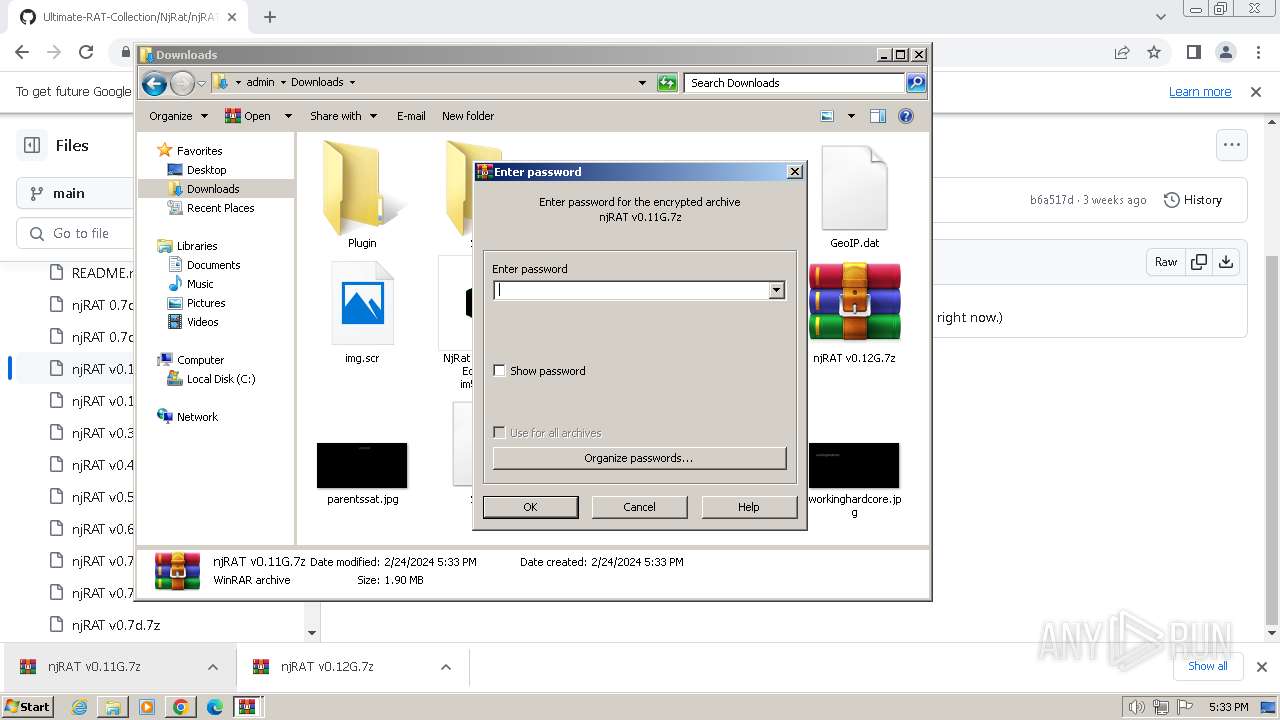Open Documents library in navigation pane

(x=213, y=265)
